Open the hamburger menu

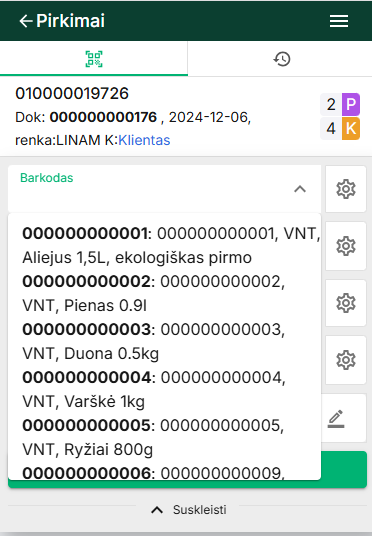pyautogui.click(x=339, y=21)
